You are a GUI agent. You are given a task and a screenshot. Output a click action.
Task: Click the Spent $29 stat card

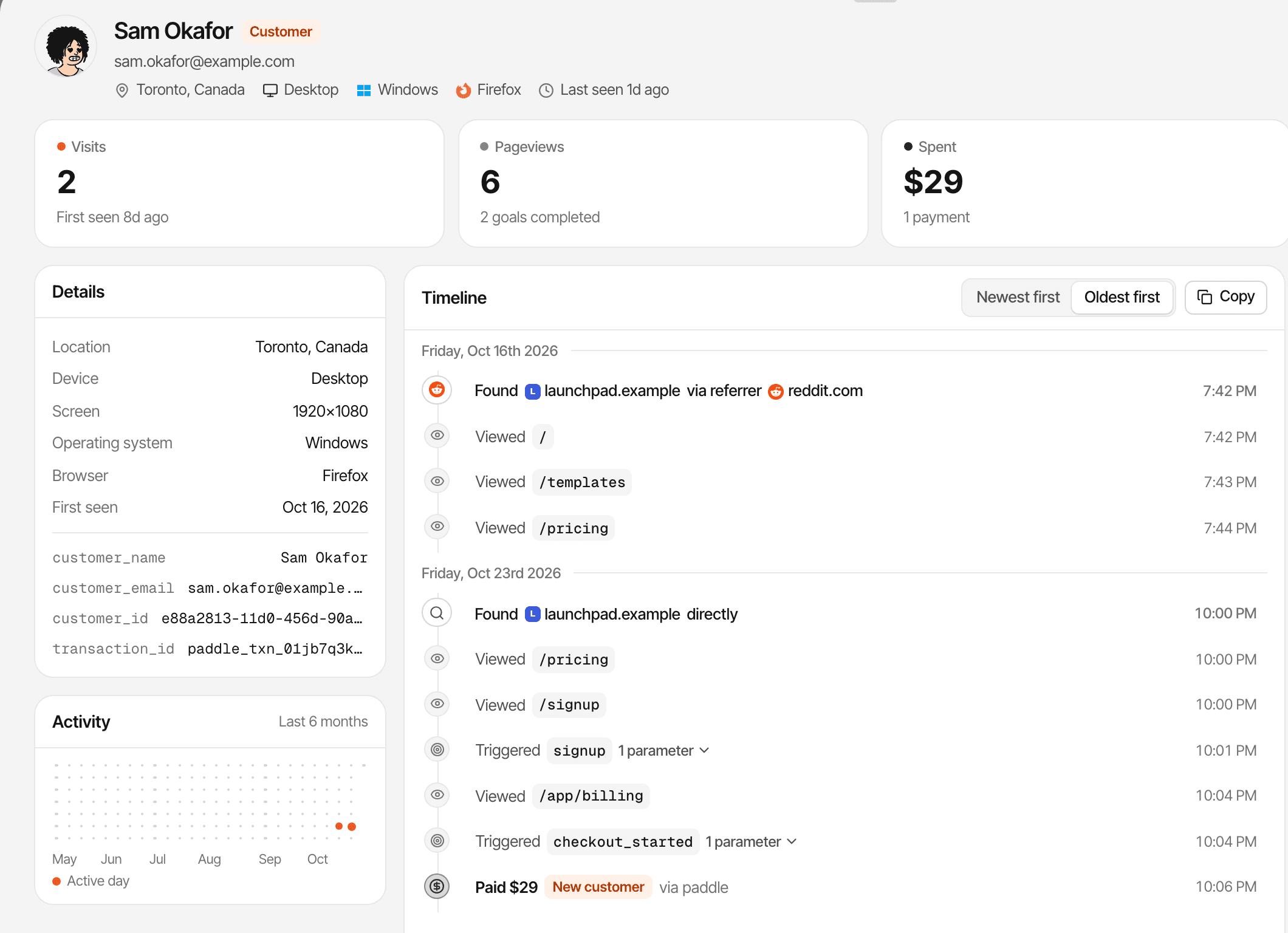(1084, 183)
